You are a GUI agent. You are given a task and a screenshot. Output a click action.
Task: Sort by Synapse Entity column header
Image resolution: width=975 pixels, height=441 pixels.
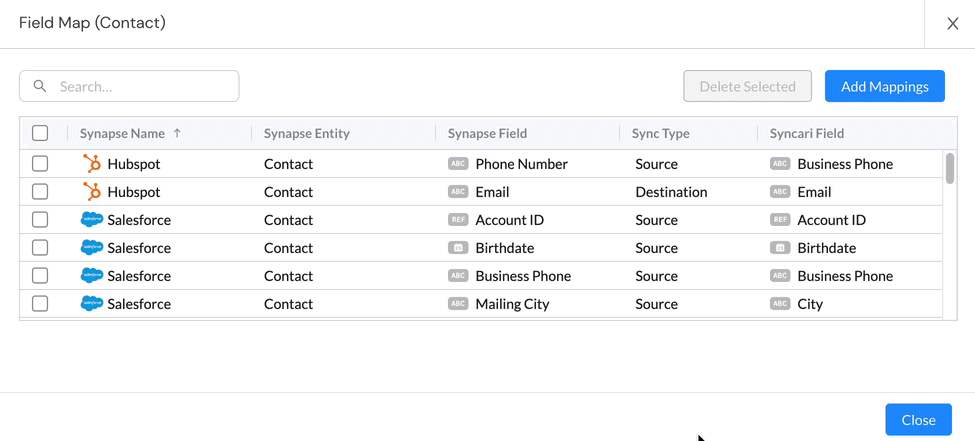coord(307,133)
